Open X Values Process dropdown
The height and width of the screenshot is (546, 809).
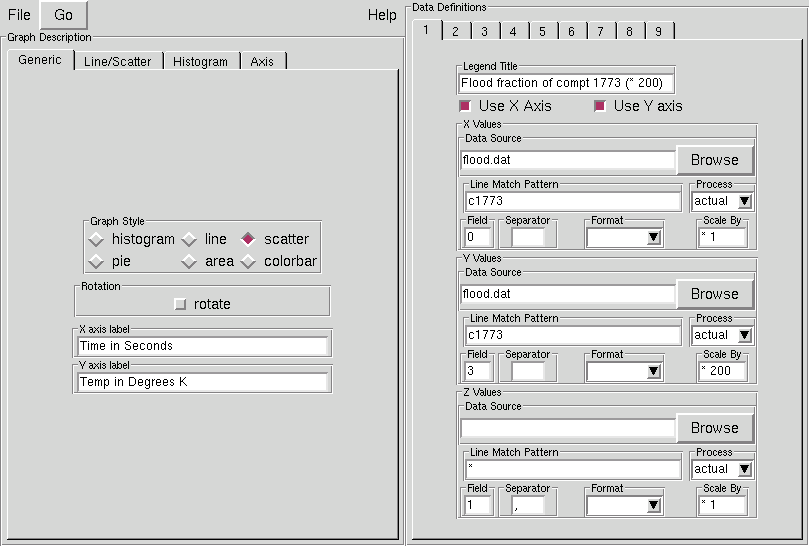(722, 201)
